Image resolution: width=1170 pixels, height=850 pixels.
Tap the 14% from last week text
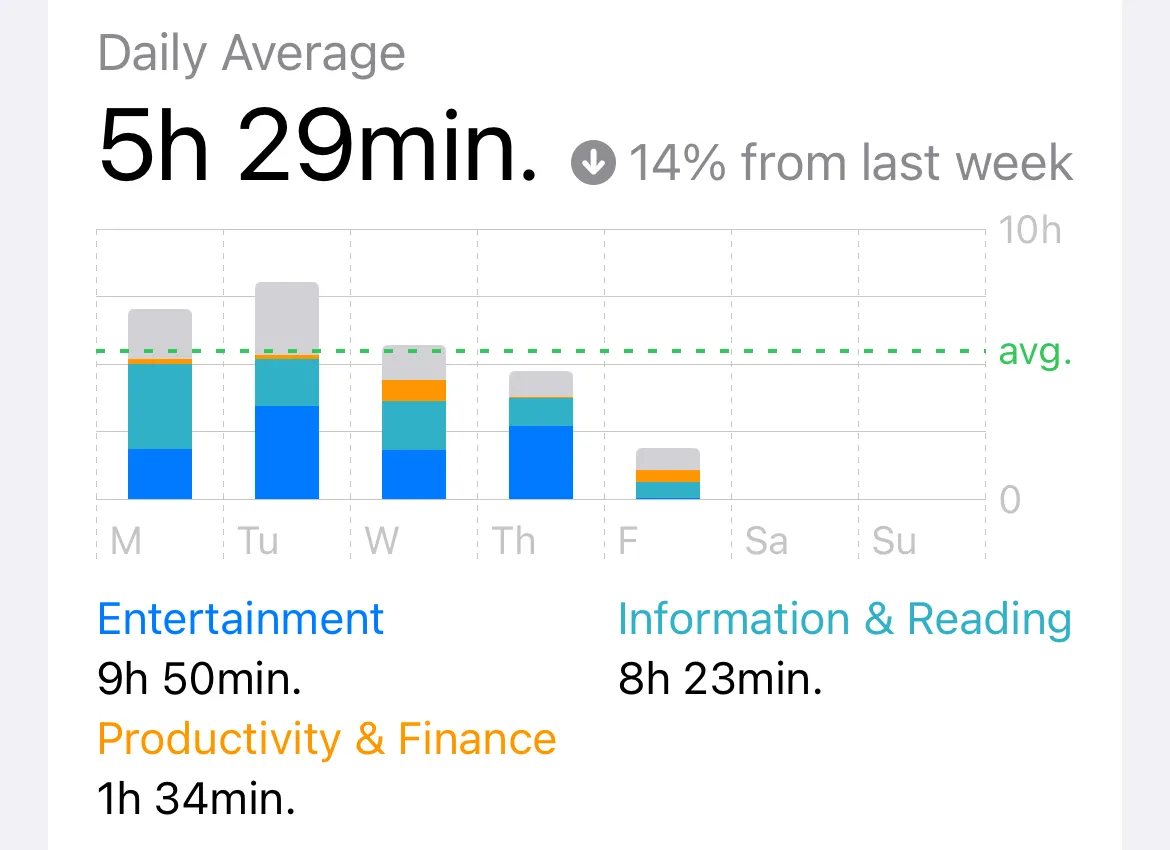(851, 163)
